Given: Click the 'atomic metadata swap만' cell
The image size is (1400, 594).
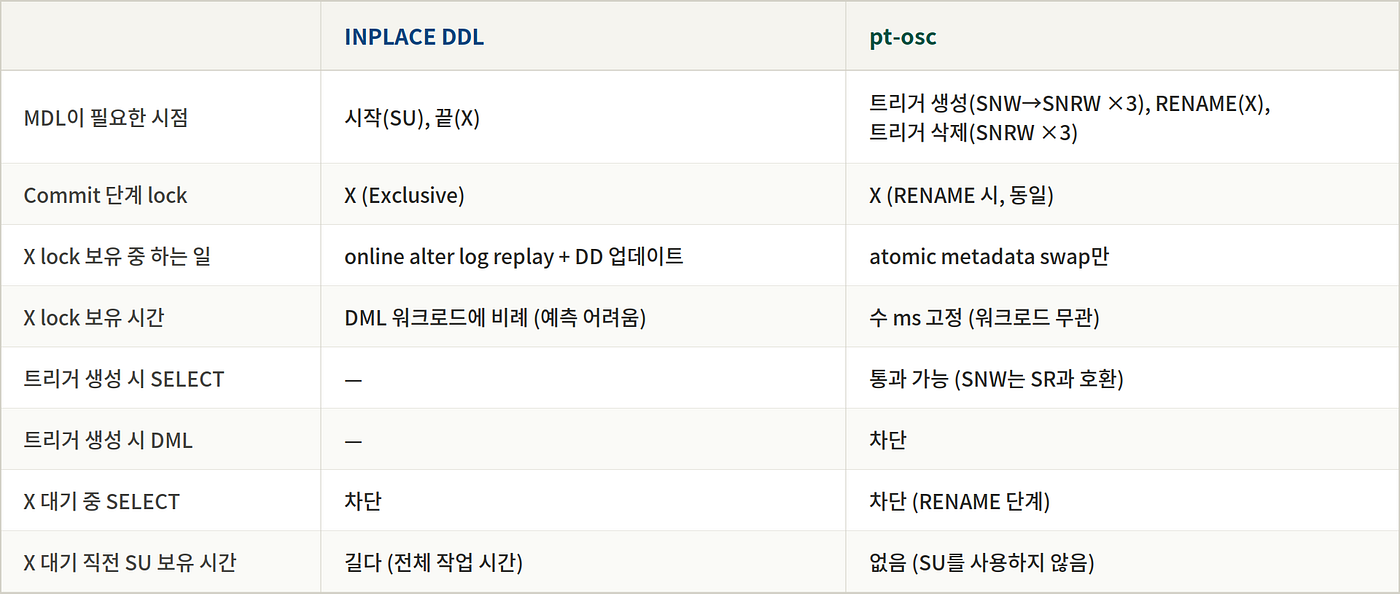Looking at the screenshot, I should pyautogui.click(x=989, y=256).
